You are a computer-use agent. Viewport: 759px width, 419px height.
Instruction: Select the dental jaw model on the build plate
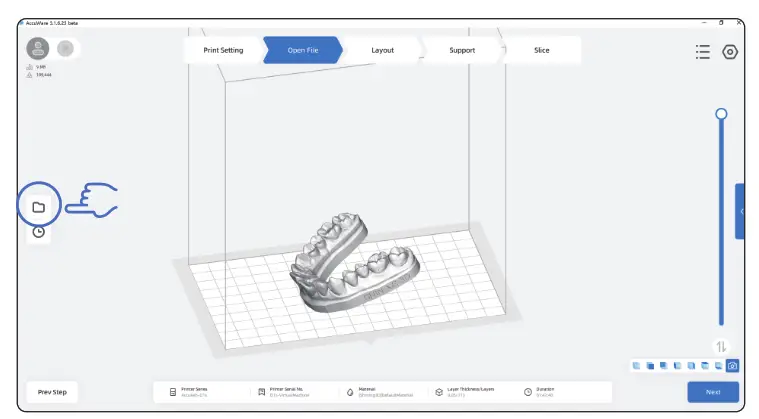point(354,264)
